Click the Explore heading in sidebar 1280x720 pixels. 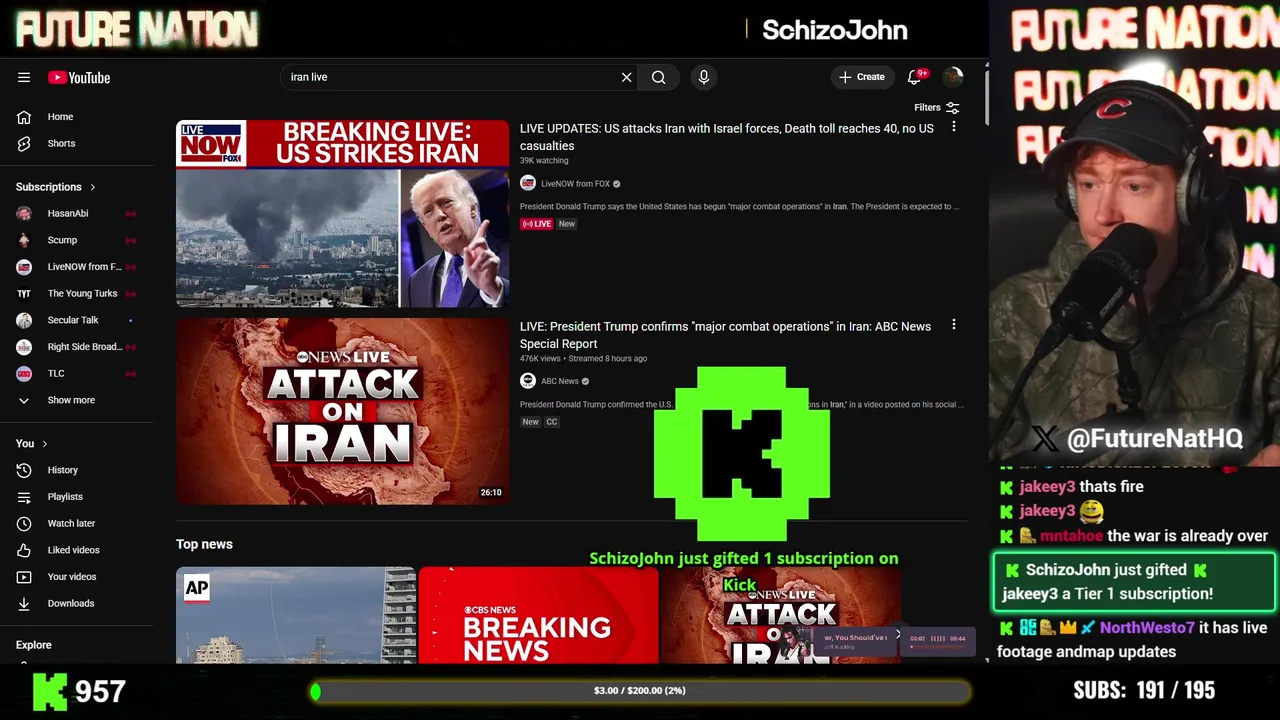[x=34, y=645]
